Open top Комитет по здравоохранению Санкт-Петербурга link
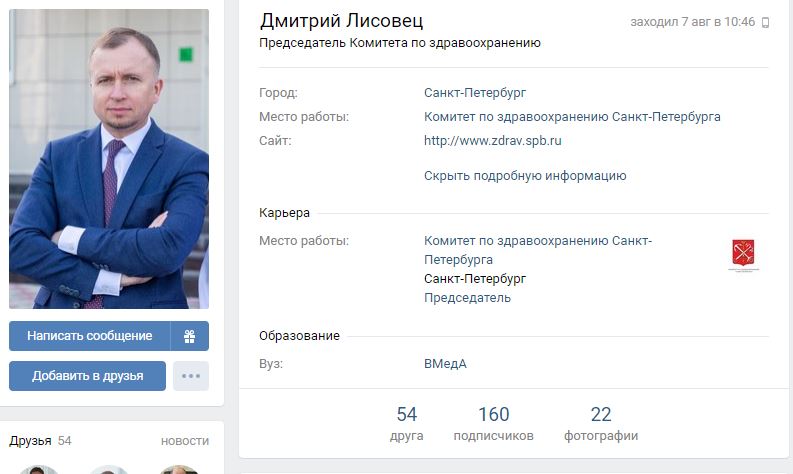This screenshot has width=793, height=474. point(572,117)
